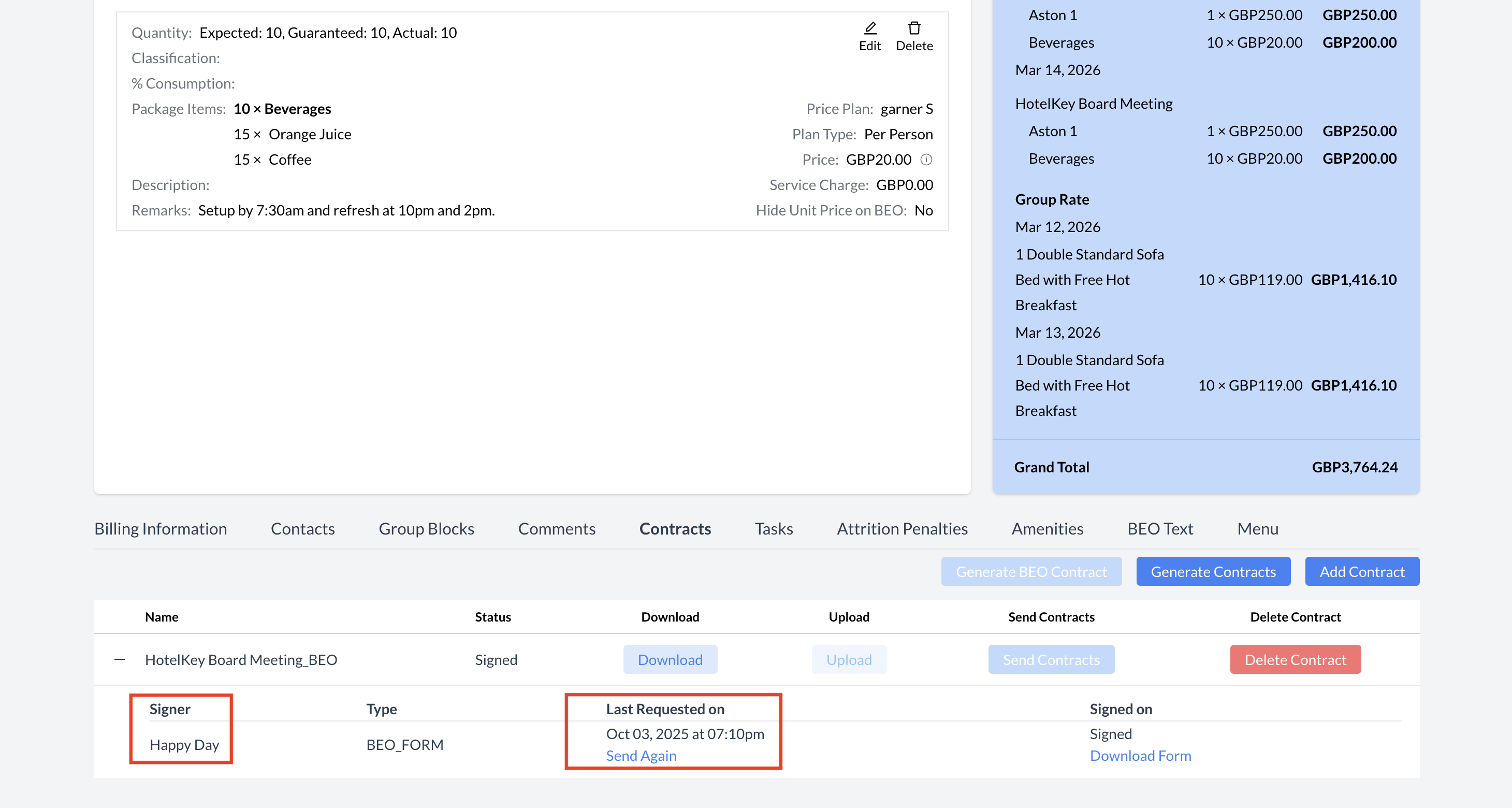Open the Group Blocks tab
The image size is (1512, 808).
(x=426, y=528)
